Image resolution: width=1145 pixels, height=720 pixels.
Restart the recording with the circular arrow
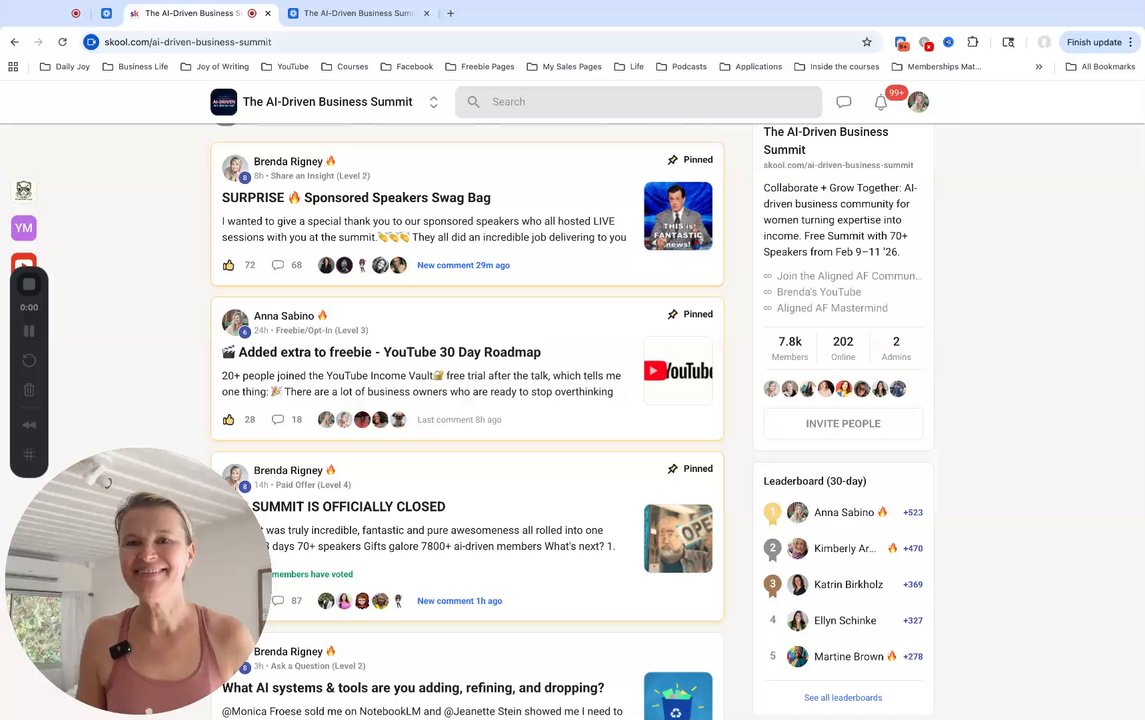tap(29, 360)
